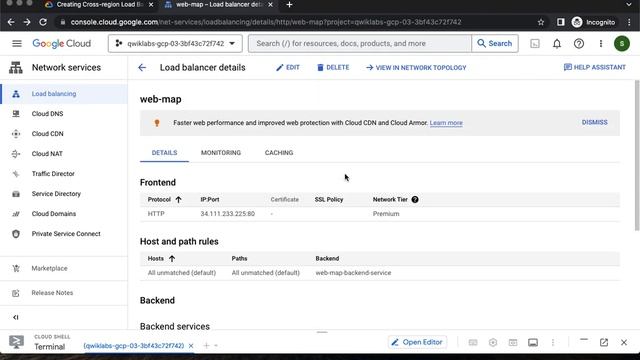Close the qwiklabs Cloud Shell tab
640x360 pixels.
click(191, 346)
